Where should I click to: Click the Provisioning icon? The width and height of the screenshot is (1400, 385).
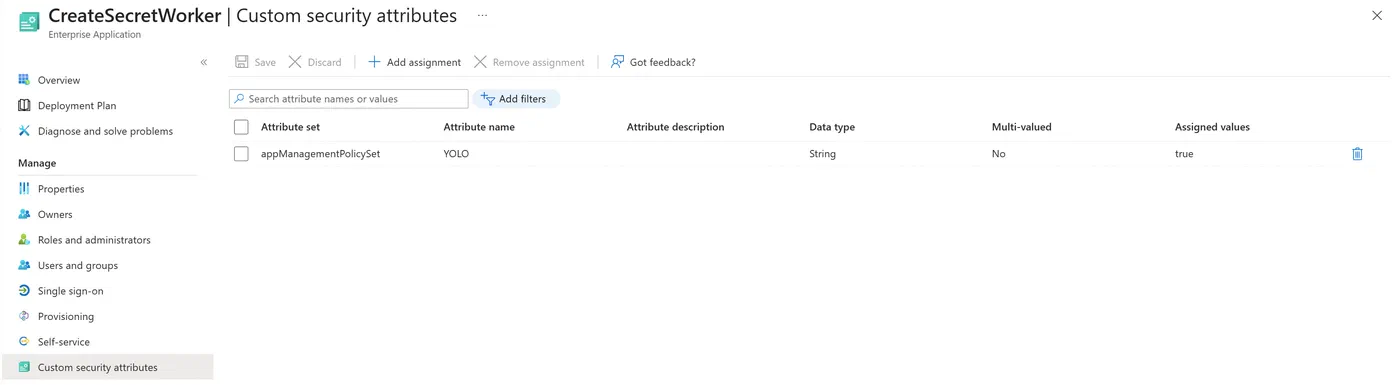pyautogui.click(x=24, y=316)
